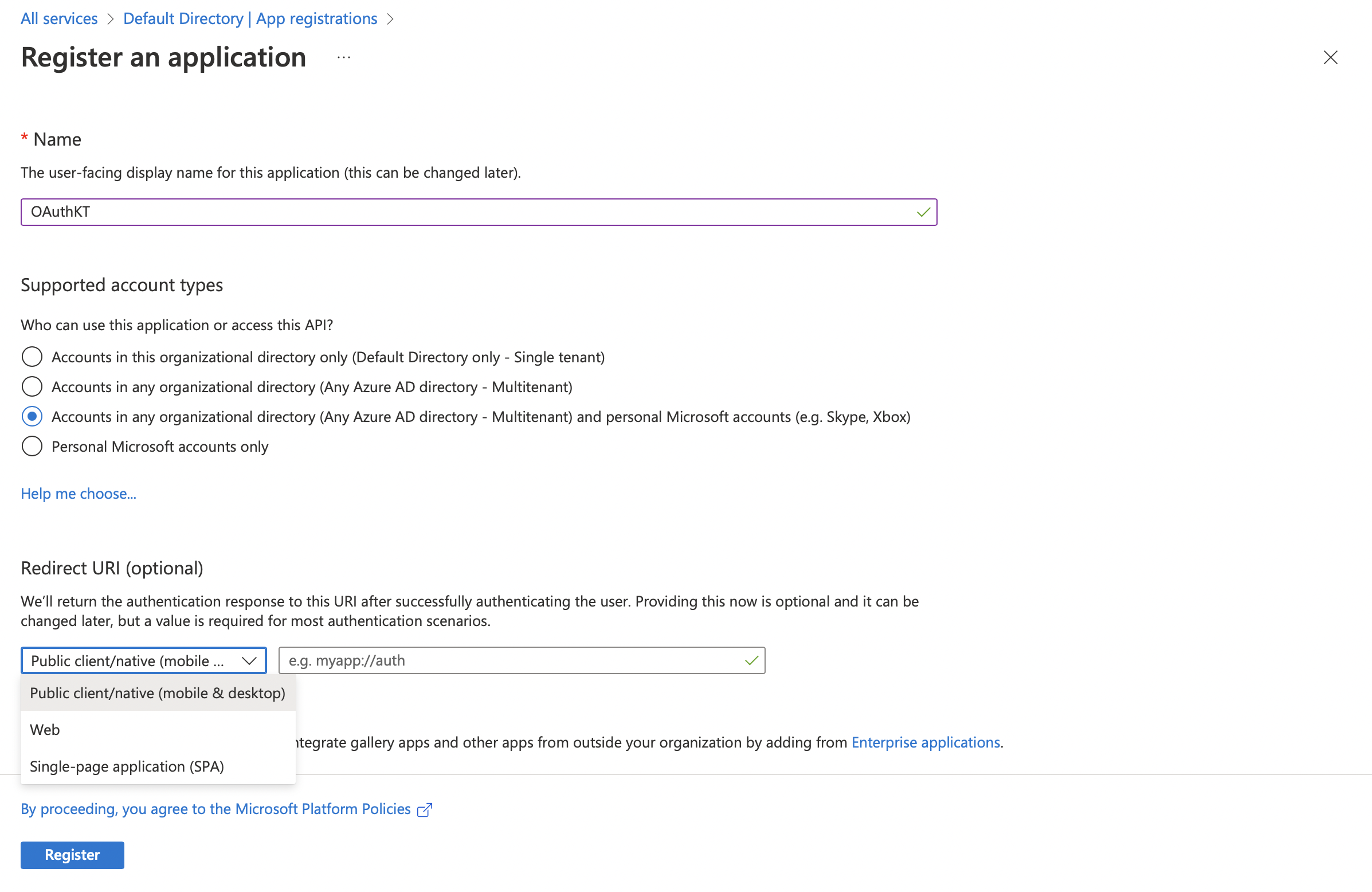The image size is (1372, 892).
Task: Open the ellipsis more options menu
Action: coord(344,57)
